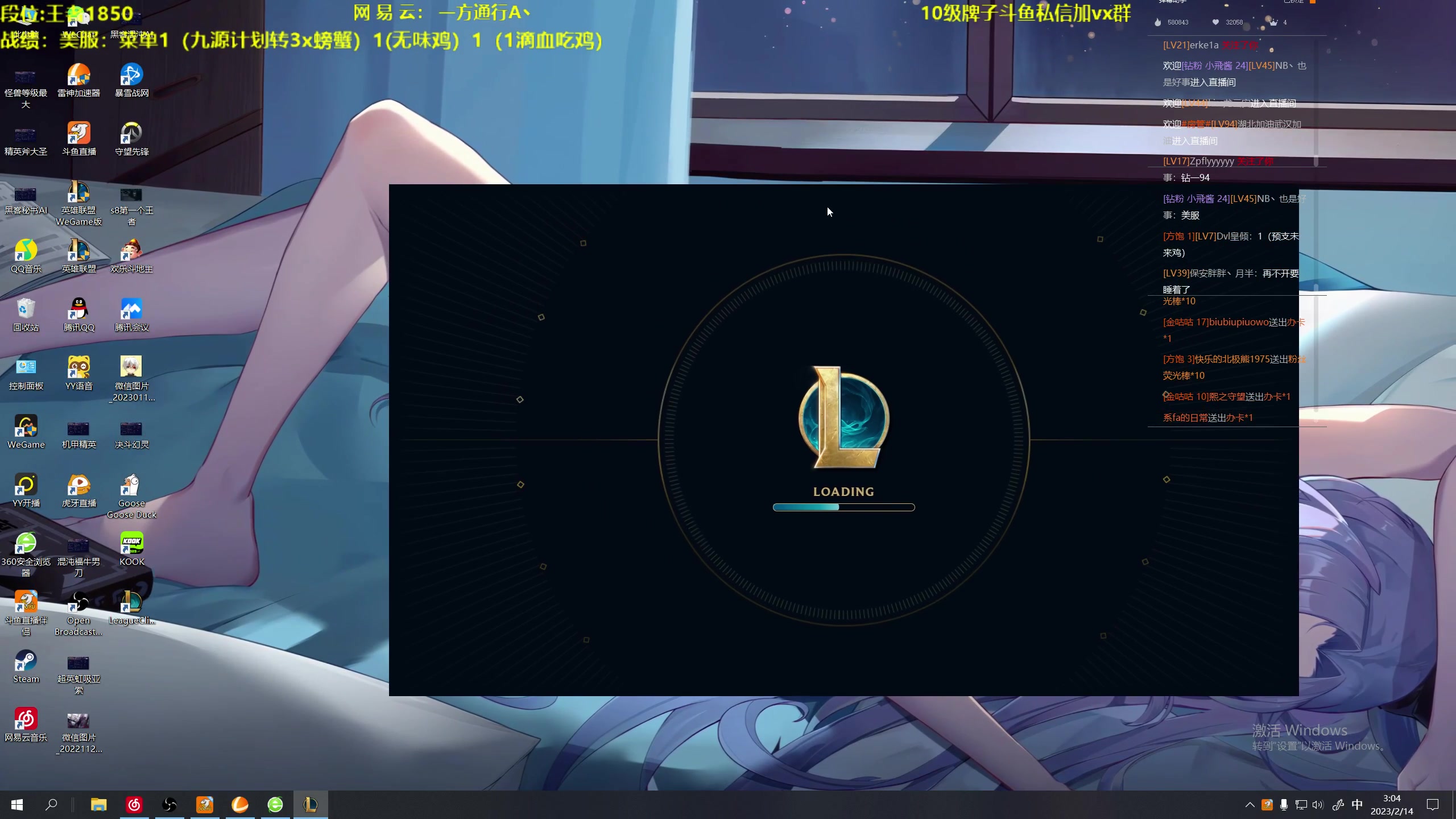Launch the YY语音 desktop shortcut
Screen dimensions: 1456x819
point(78,373)
